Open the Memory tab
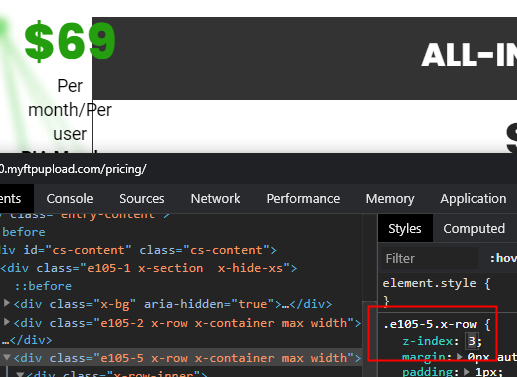 point(390,199)
